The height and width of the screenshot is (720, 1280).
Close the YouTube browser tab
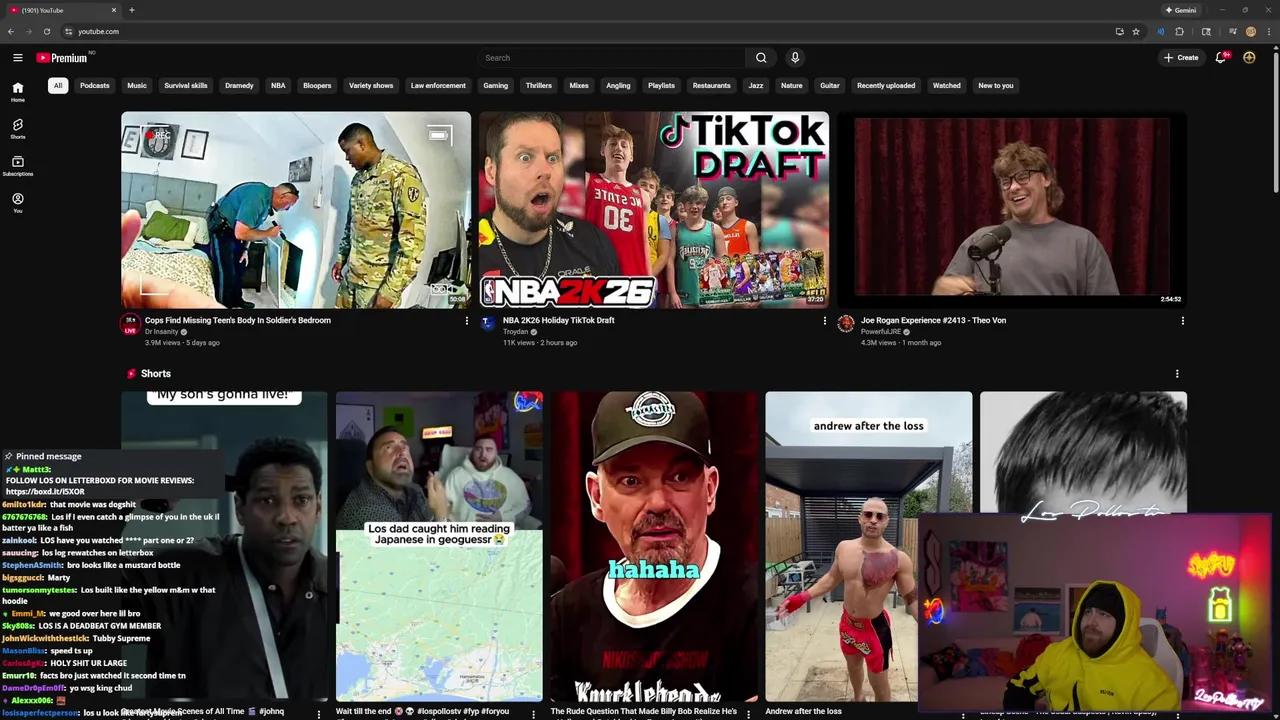click(x=113, y=10)
